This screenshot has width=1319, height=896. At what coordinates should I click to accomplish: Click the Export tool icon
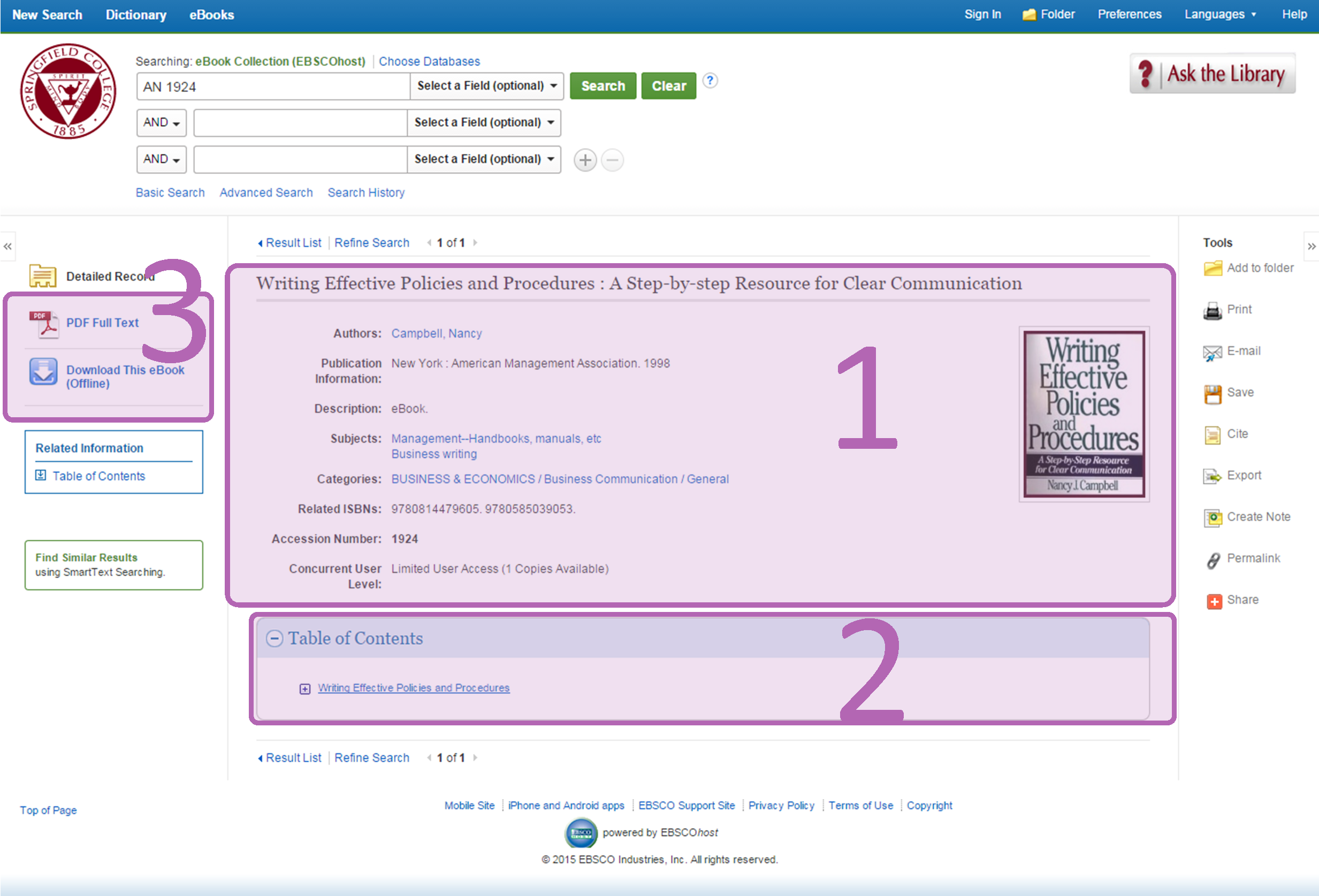pos(1213,477)
